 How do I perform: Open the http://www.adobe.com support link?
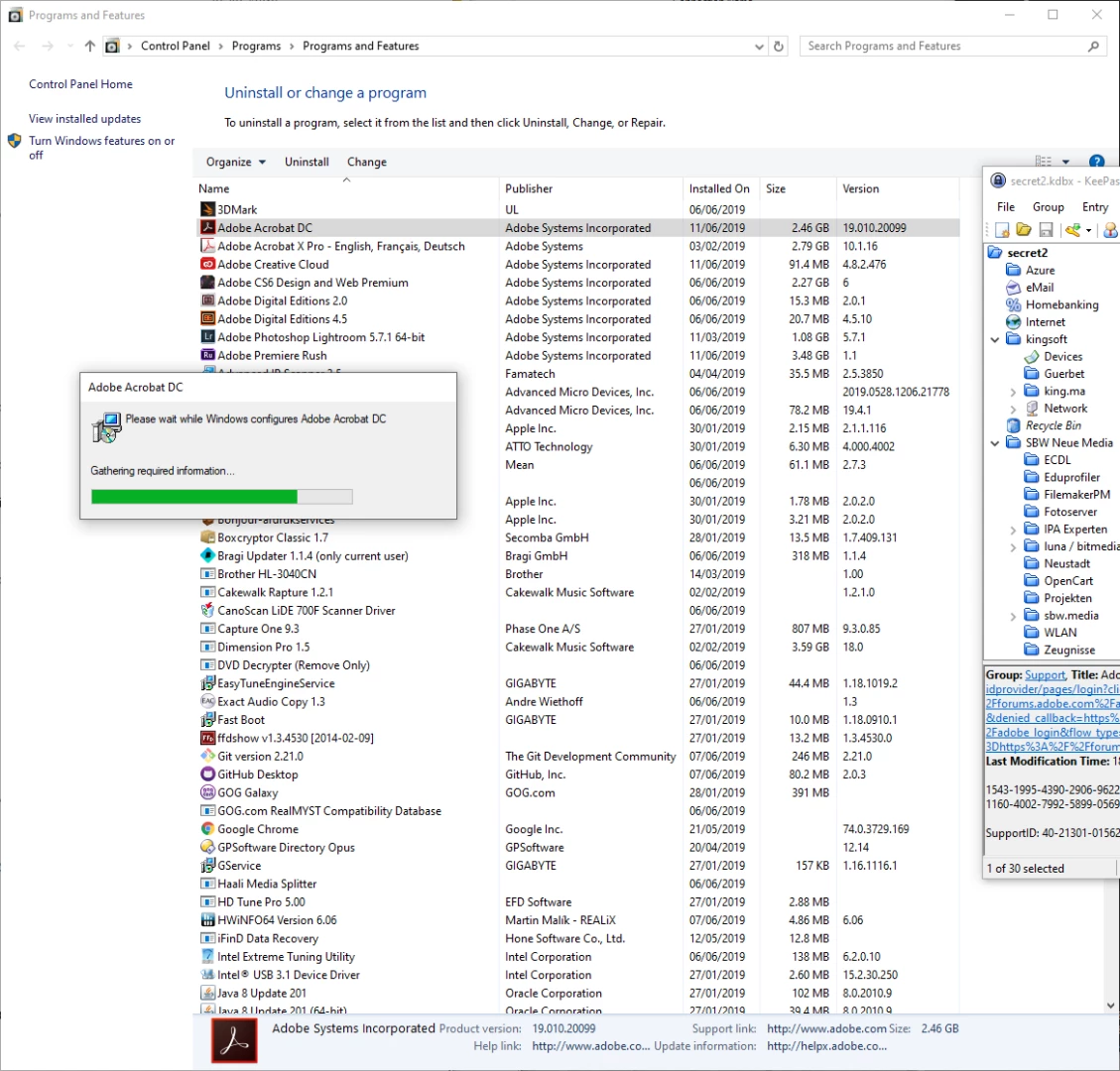pos(826,1029)
